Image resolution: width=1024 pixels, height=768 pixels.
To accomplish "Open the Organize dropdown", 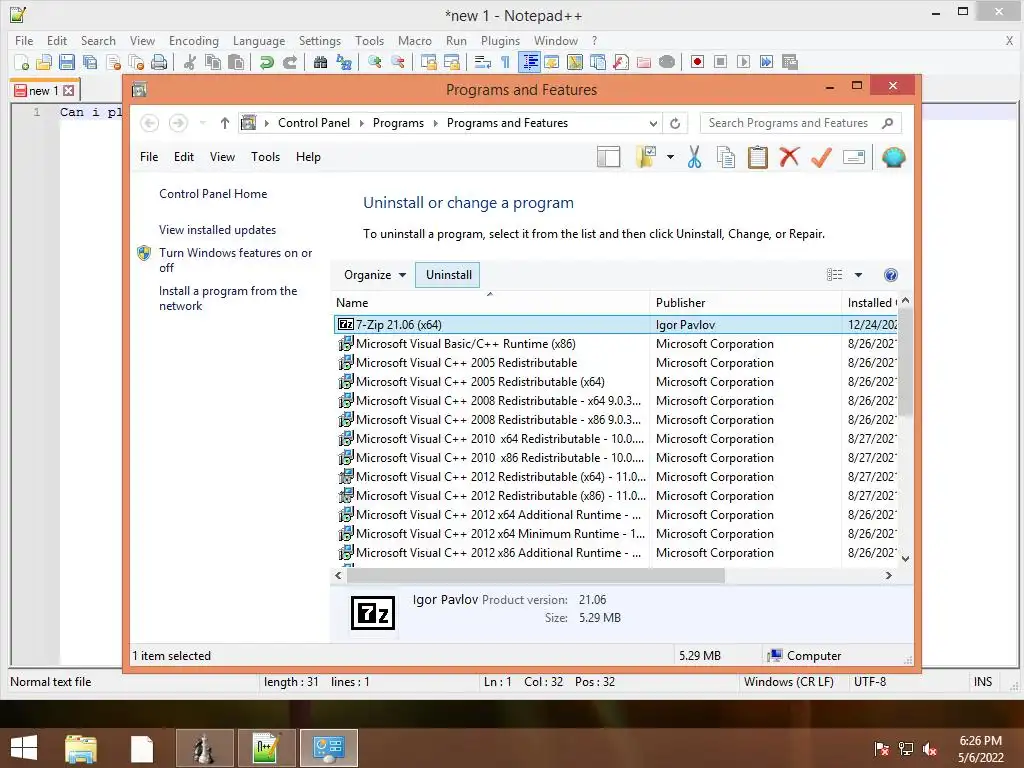I will [x=375, y=275].
